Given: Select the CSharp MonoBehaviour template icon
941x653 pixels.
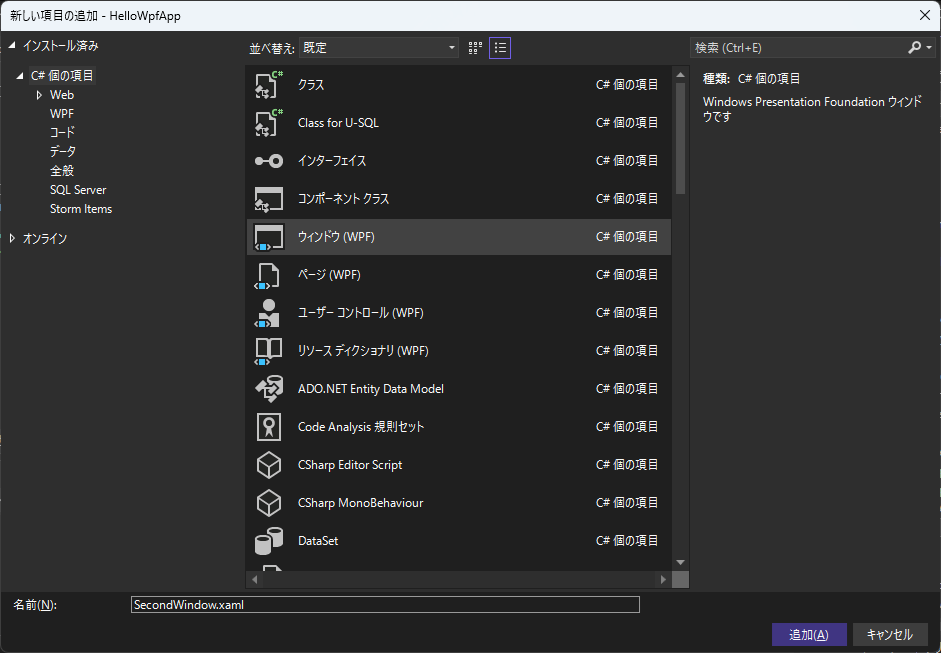Looking at the screenshot, I should click(x=269, y=503).
